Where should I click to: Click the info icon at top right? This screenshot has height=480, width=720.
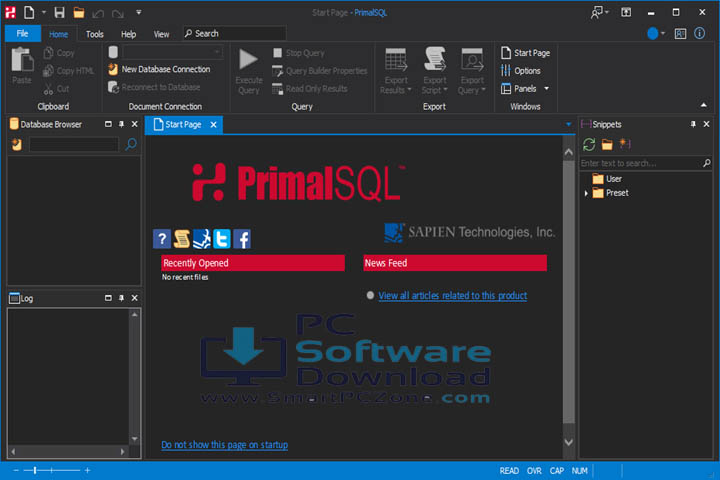point(699,33)
